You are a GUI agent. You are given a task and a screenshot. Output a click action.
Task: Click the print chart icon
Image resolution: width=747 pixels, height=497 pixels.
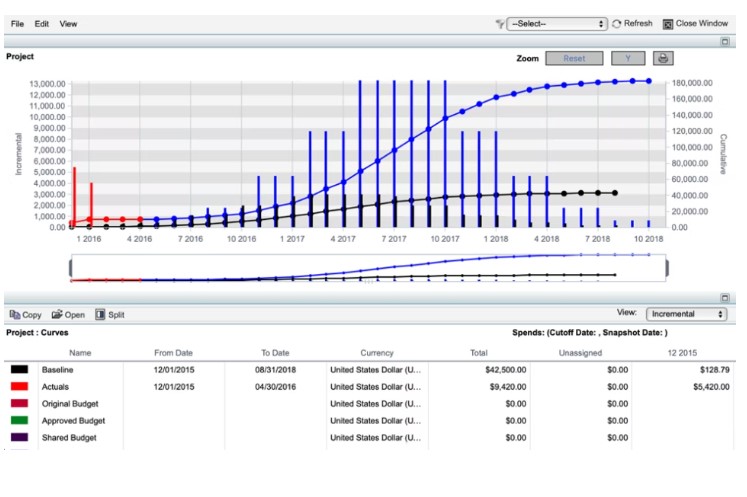662,58
